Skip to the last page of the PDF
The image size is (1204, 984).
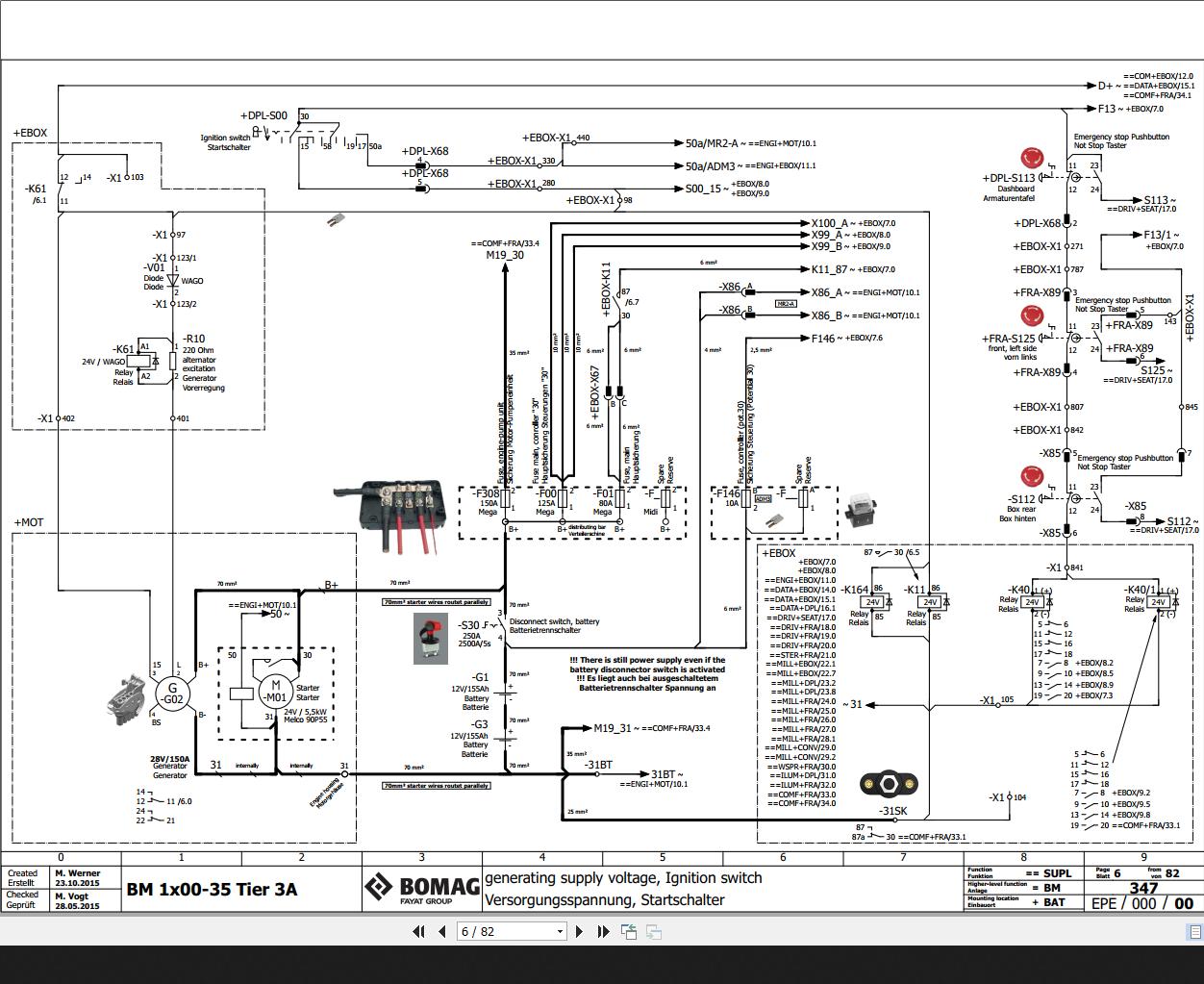tap(602, 931)
